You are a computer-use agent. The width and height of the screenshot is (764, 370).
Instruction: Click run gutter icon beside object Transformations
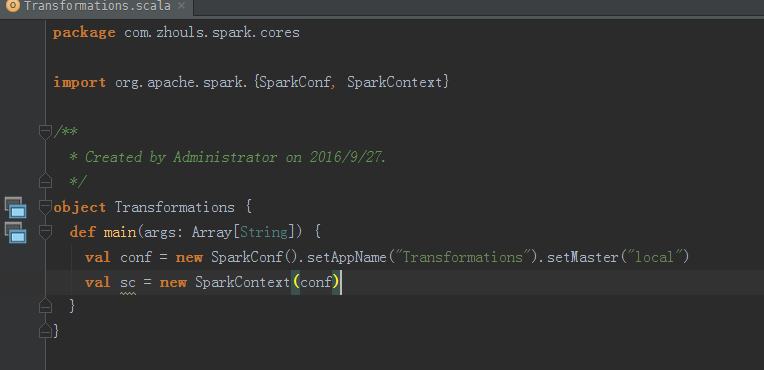pos(15,207)
